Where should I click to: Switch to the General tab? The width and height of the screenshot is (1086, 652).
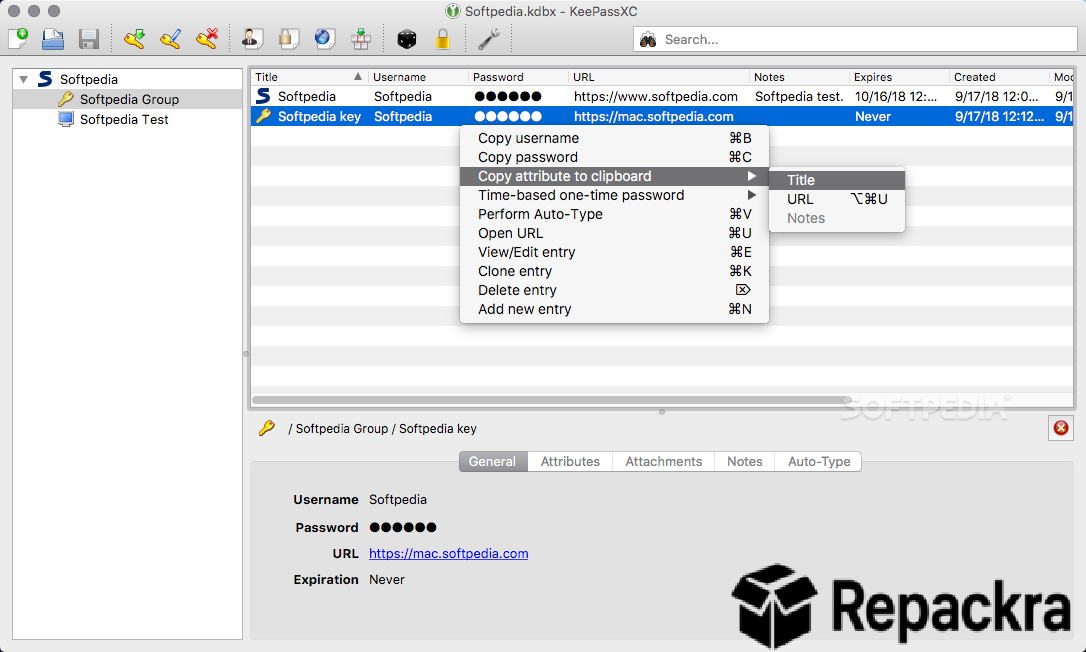(x=493, y=461)
